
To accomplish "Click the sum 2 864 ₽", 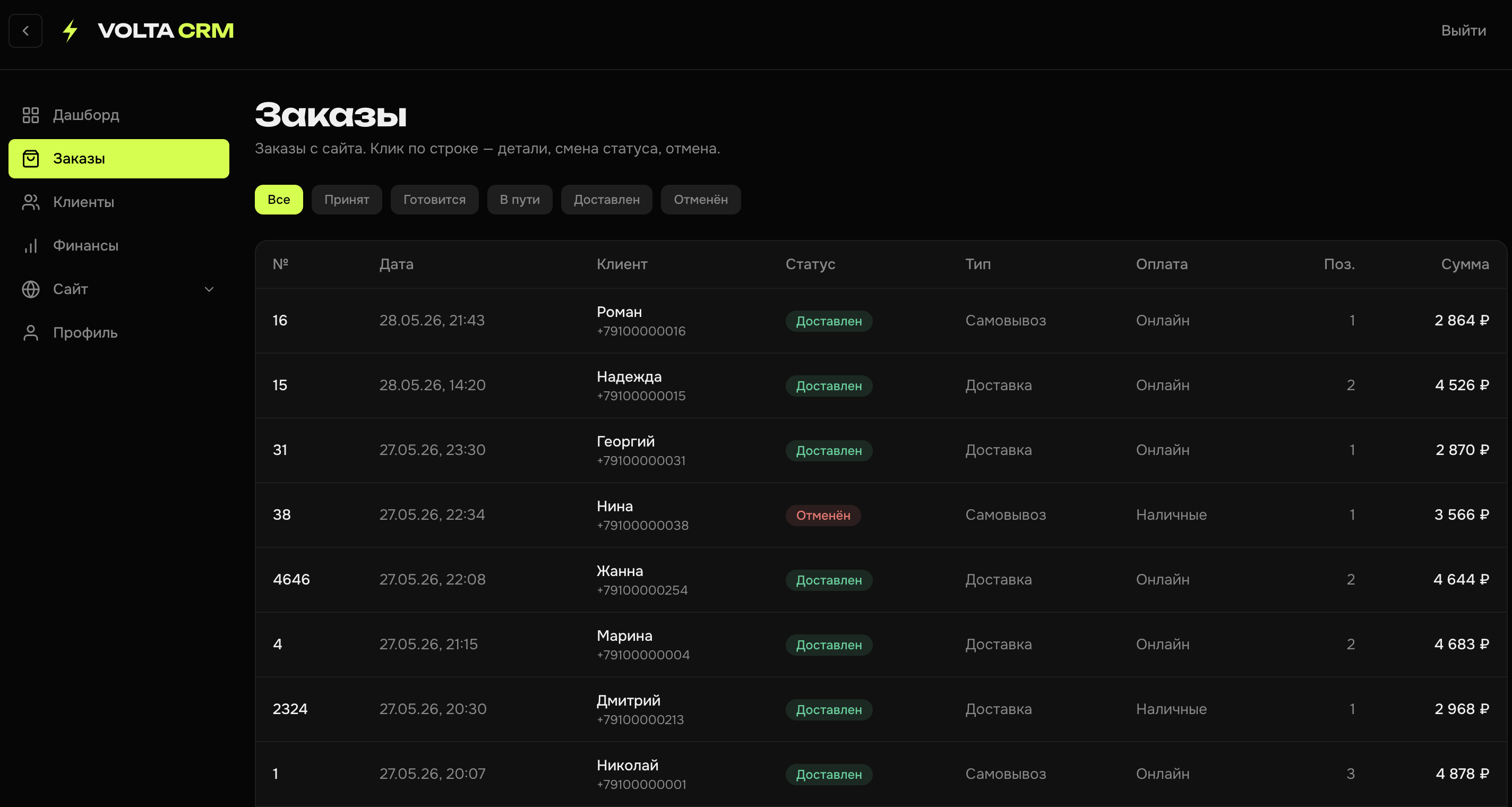I will [1462, 321].
